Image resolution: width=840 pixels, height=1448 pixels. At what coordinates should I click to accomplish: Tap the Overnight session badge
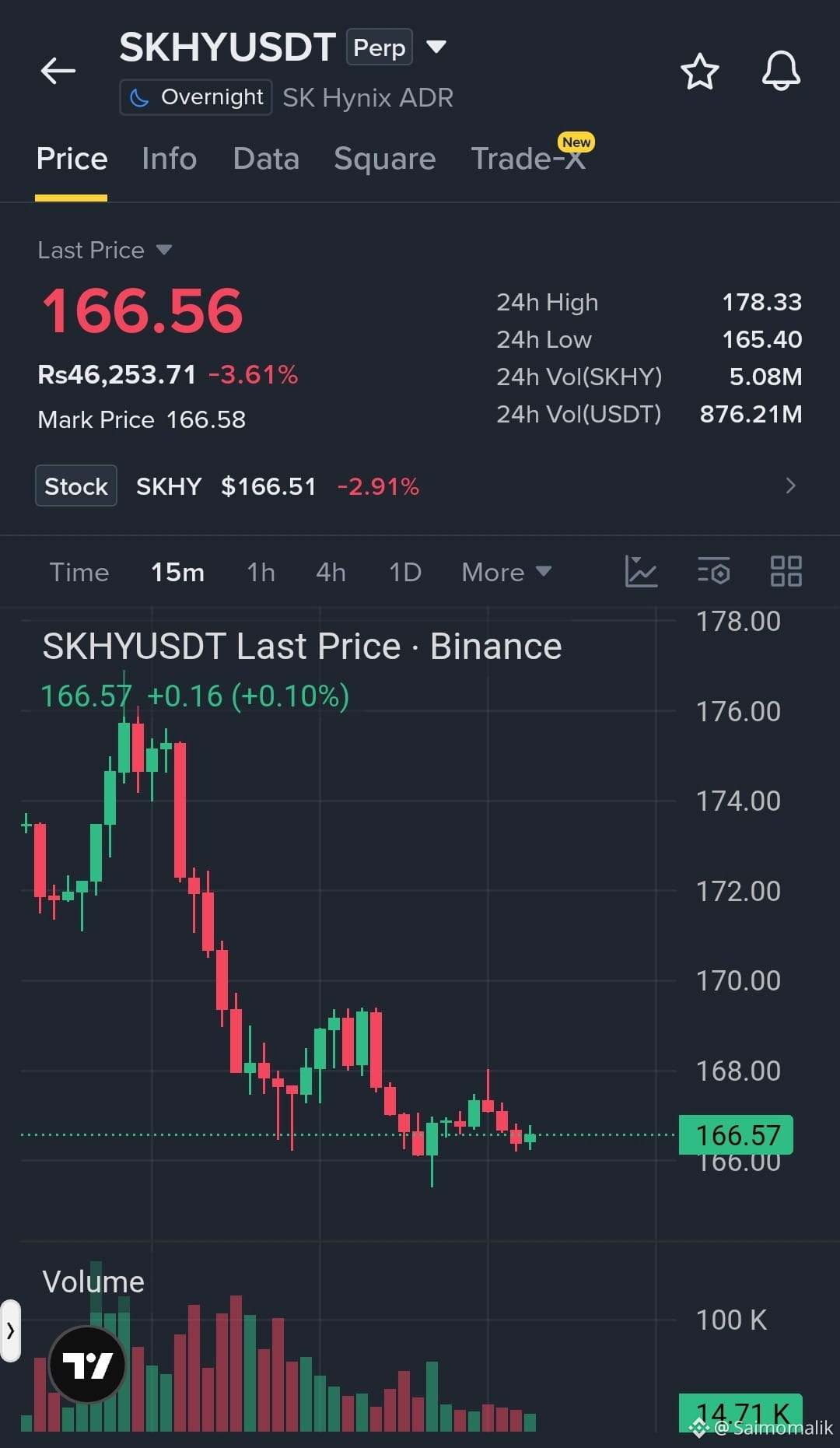[196, 97]
